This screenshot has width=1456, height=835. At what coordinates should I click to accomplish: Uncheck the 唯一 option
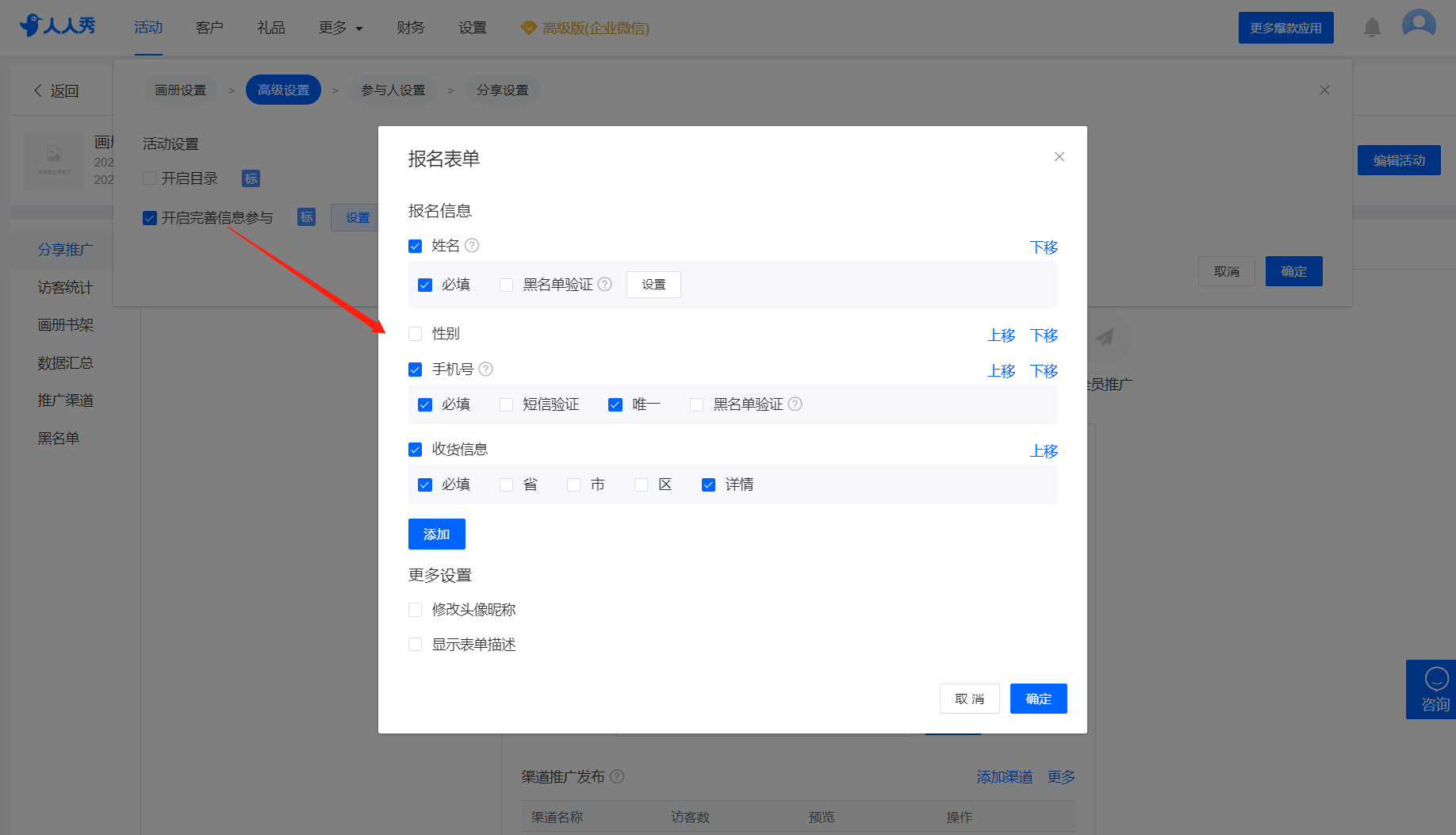[x=615, y=404]
